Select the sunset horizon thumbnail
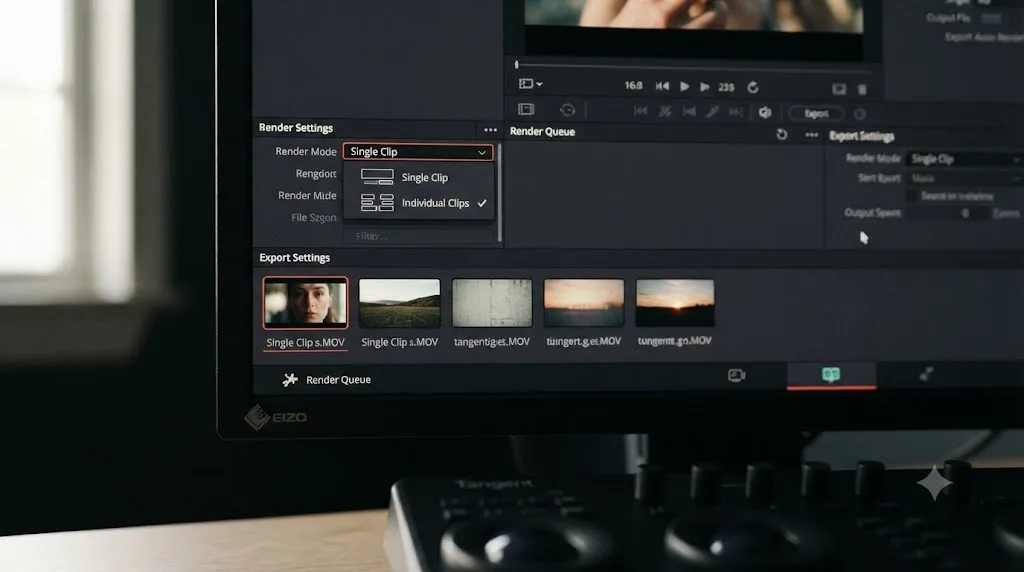1024x572 pixels. [675, 302]
